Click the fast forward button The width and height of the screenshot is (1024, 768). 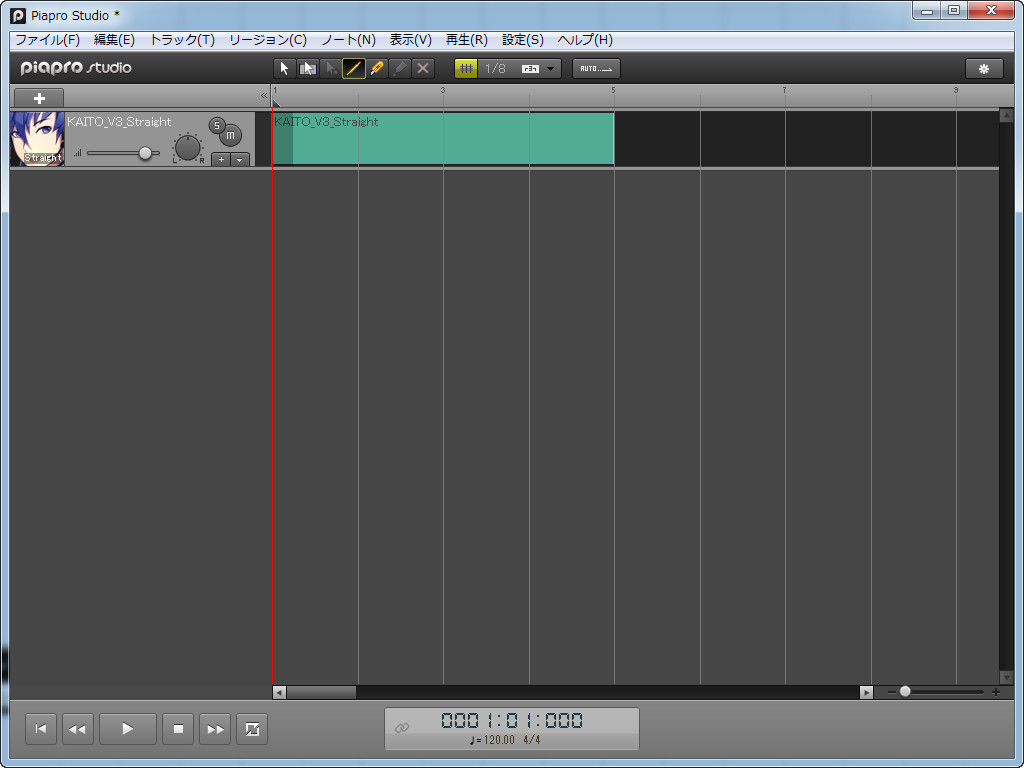[215, 729]
